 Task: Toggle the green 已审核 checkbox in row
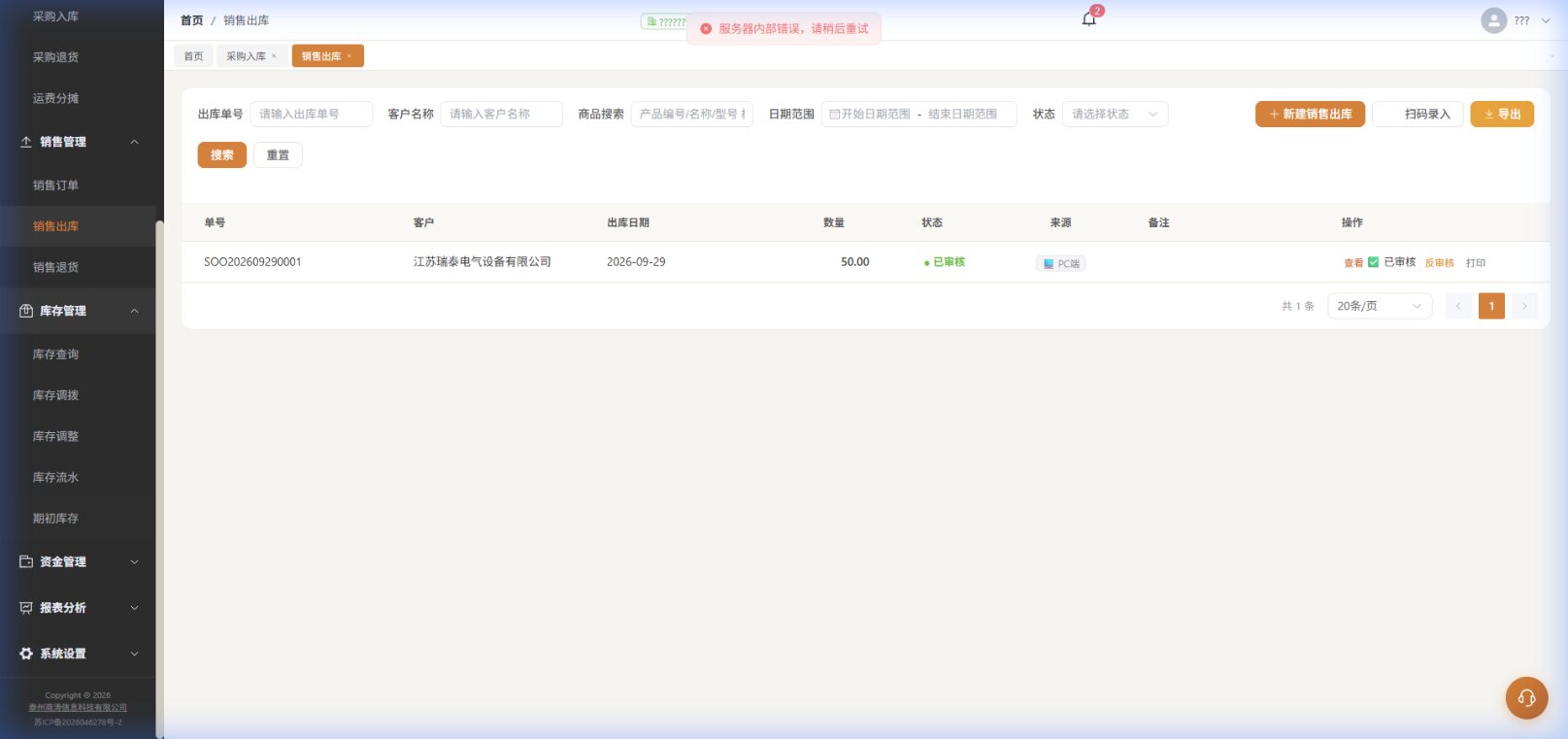(1373, 262)
